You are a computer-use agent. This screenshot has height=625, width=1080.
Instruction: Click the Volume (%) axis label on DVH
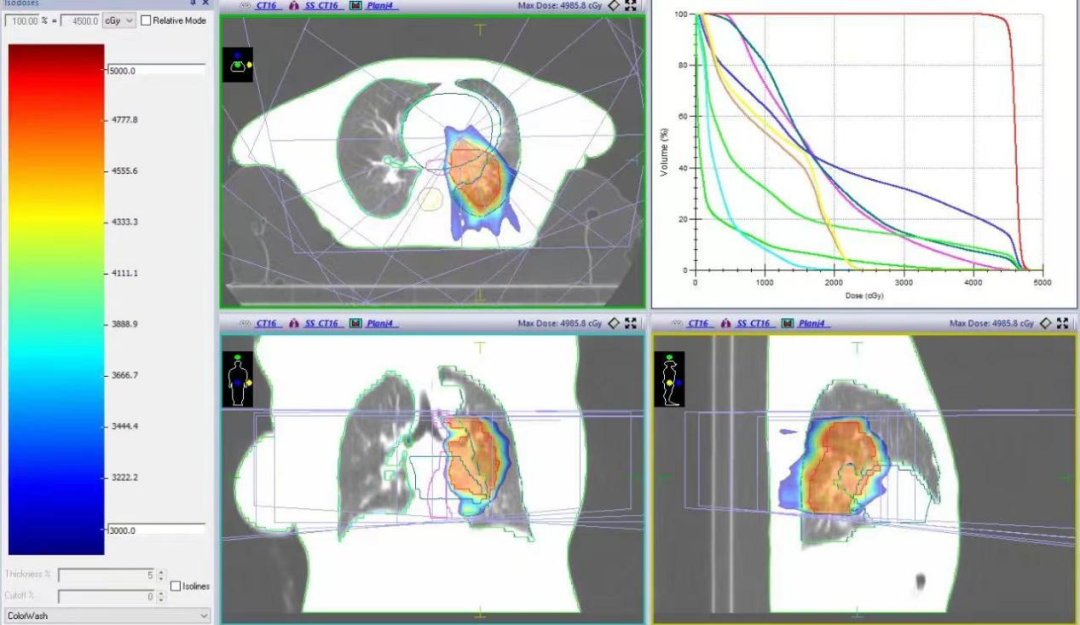tap(664, 152)
